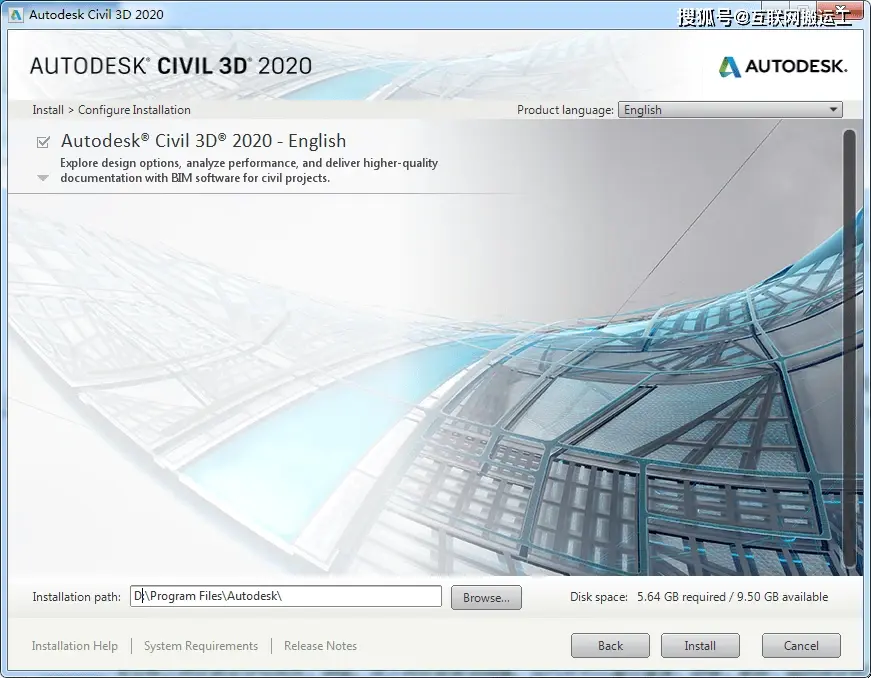Open the Installation Help link
The image size is (871, 678).
tap(74, 646)
